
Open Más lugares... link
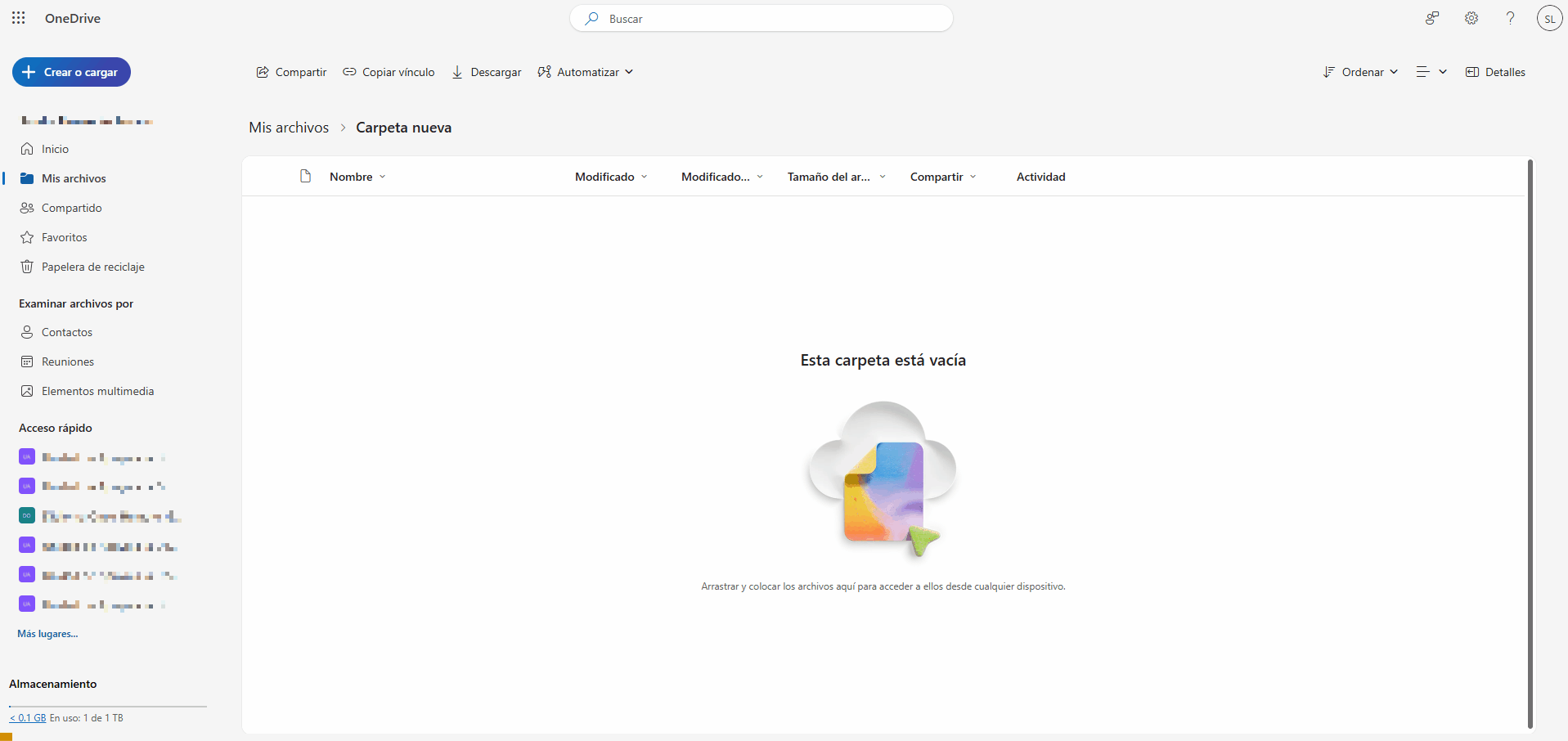click(47, 633)
